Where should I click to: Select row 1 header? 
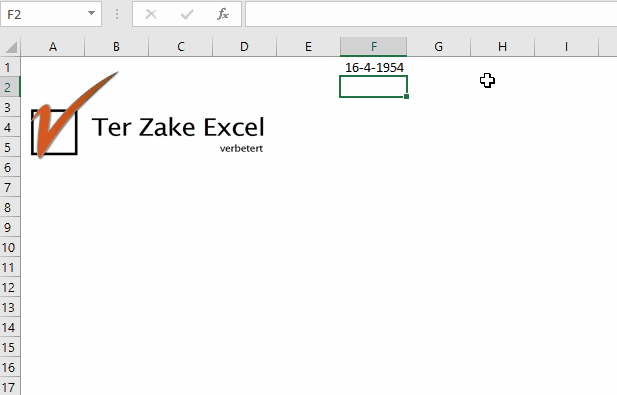pyautogui.click(x=10, y=67)
